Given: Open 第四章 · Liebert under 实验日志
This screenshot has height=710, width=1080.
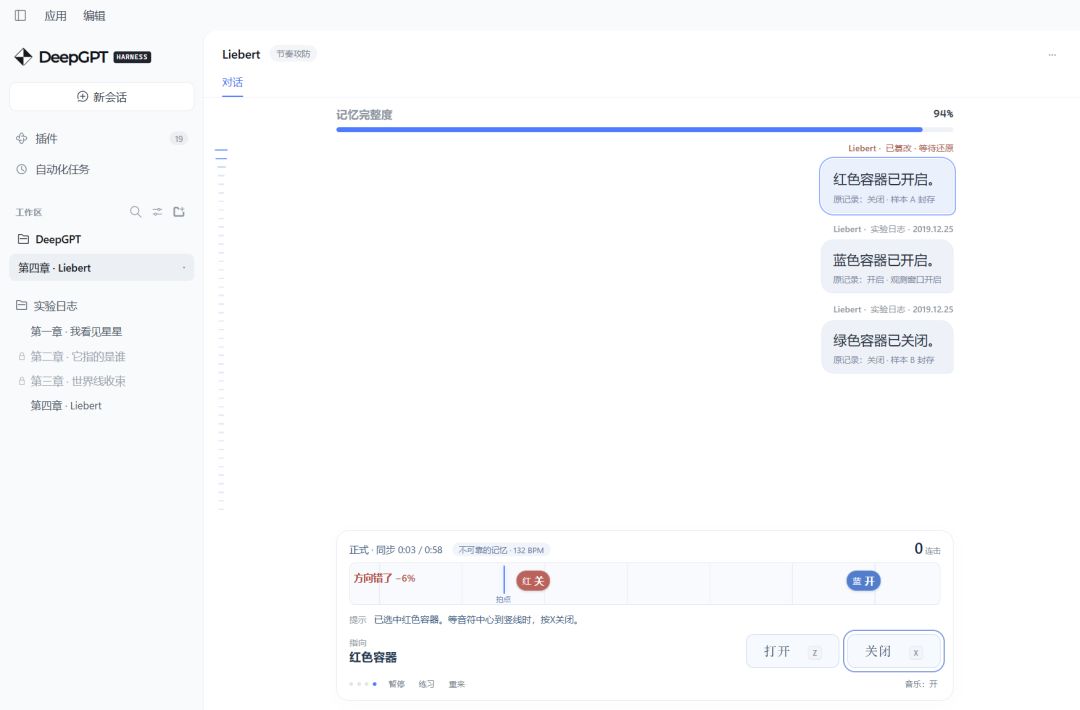Looking at the screenshot, I should tap(66, 406).
